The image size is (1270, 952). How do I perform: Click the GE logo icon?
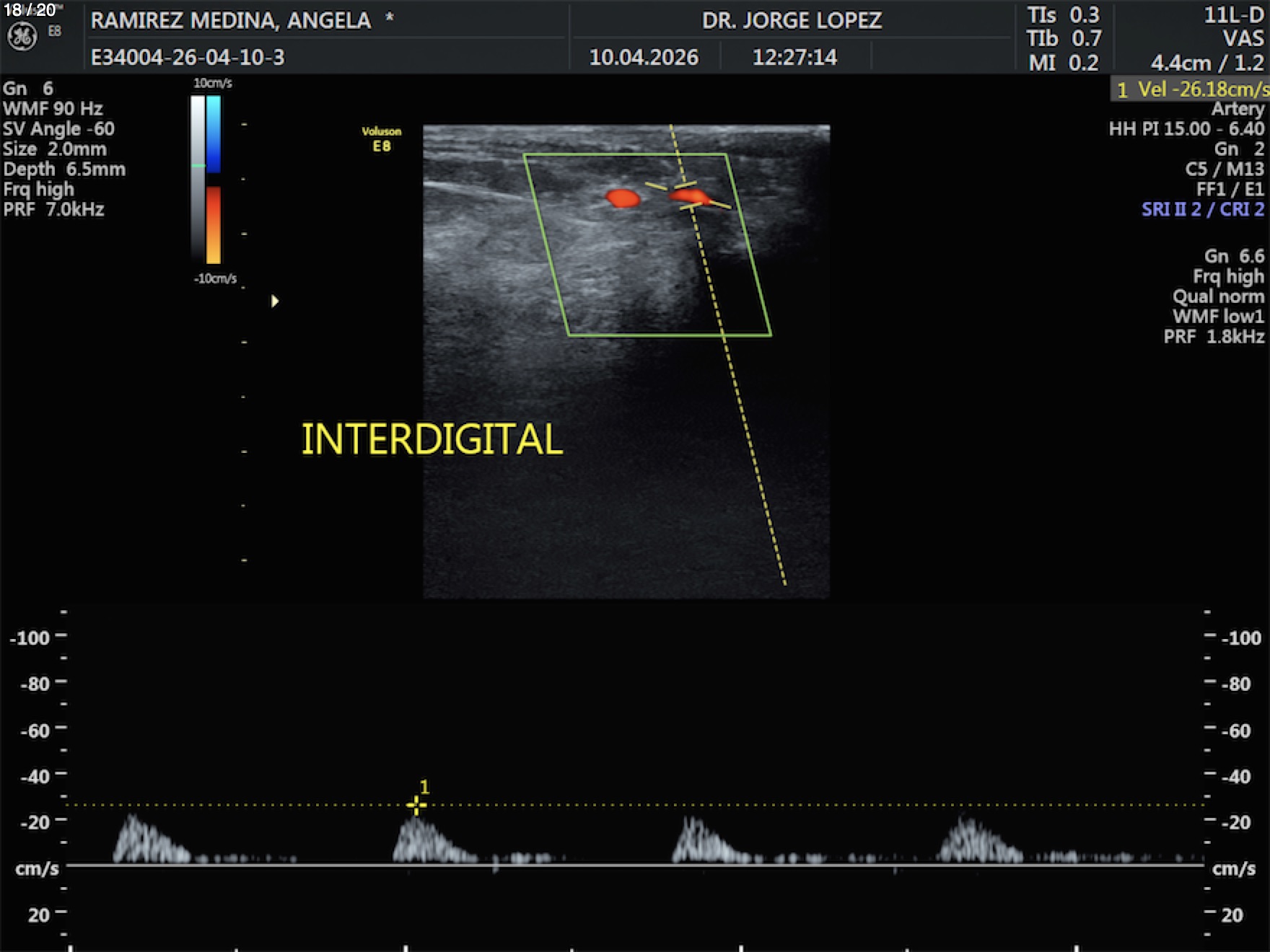click(22, 37)
